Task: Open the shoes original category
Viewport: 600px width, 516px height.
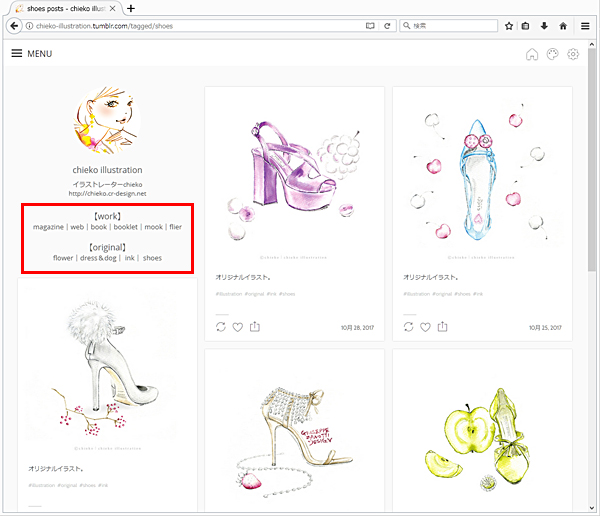Action: coord(152,258)
